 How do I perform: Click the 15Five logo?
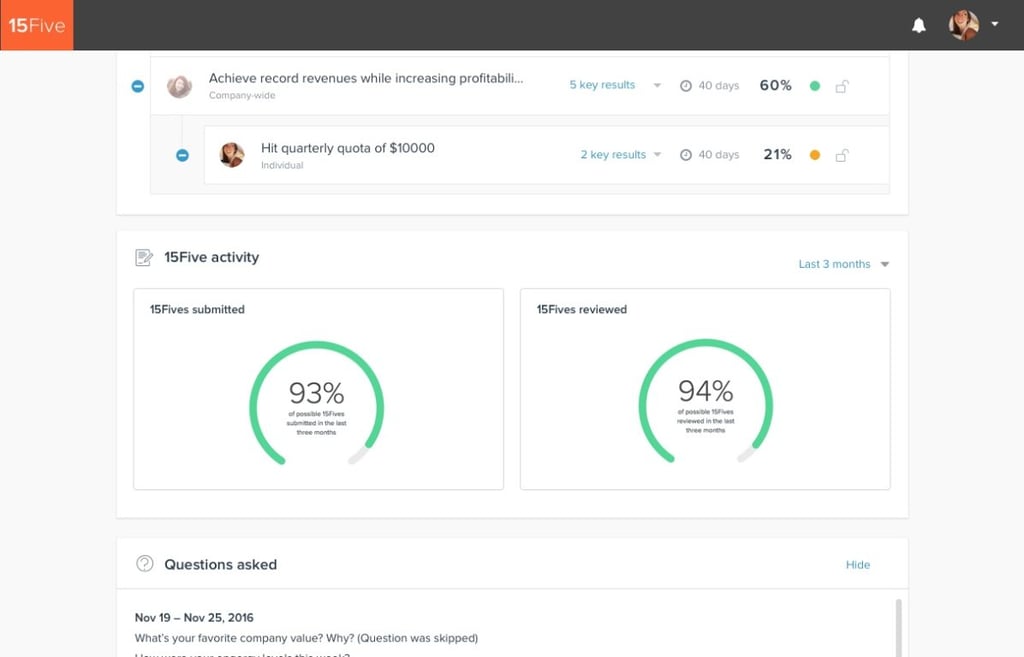(x=37, y=25)
